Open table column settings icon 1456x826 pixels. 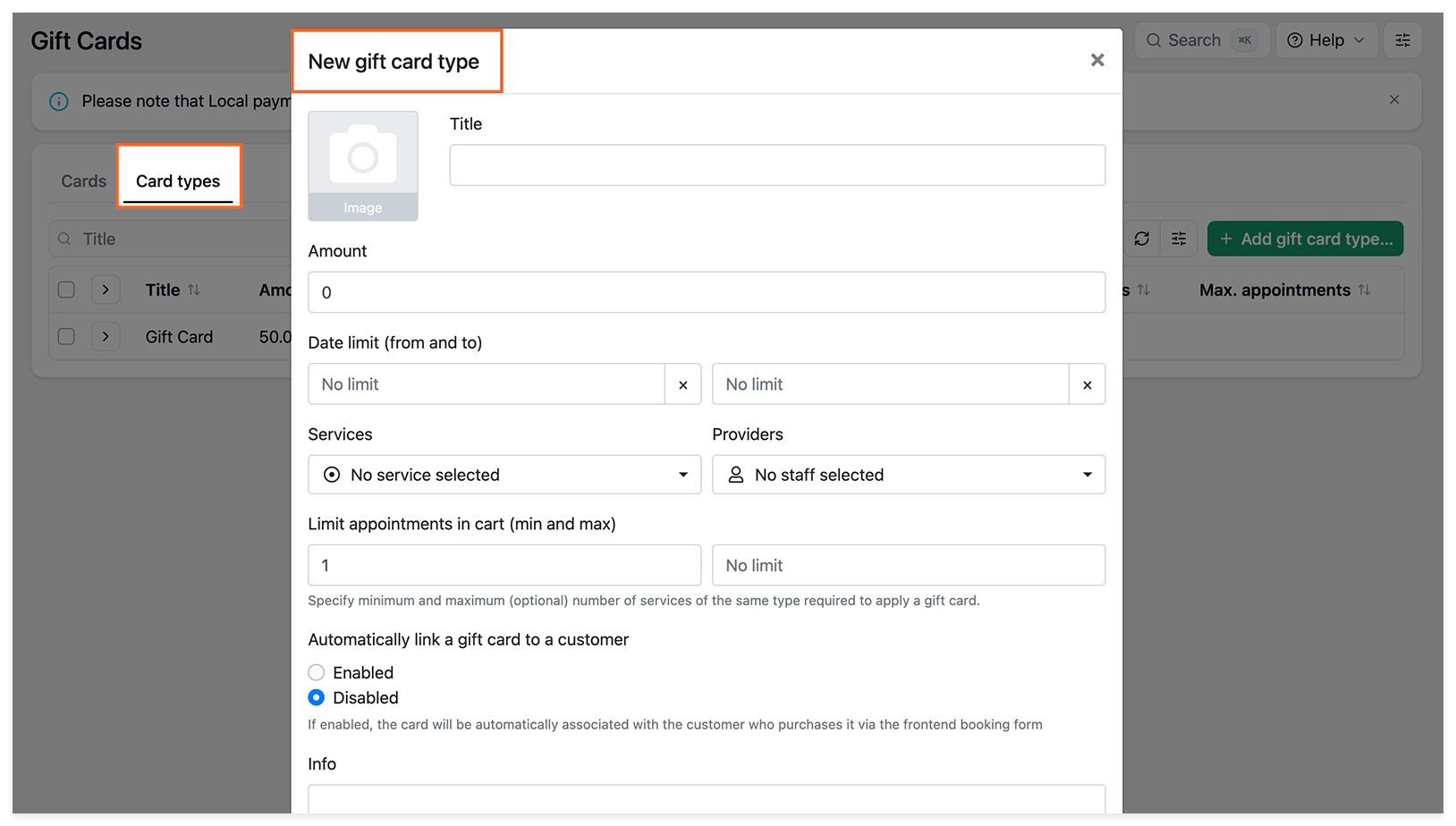(1179, 239)
